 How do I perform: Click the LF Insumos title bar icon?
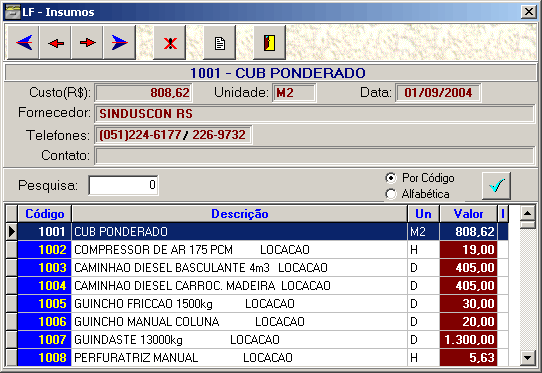tap(12, 12)
